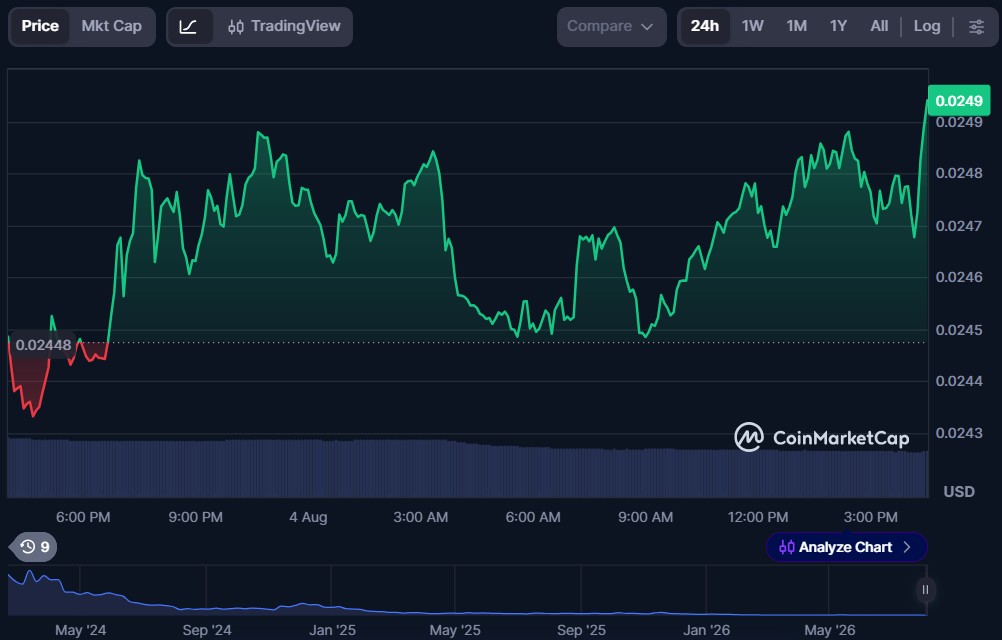Select the Price tab
Image resolution: width=1002 pixels, height=640 pixels.
point(40,26)
